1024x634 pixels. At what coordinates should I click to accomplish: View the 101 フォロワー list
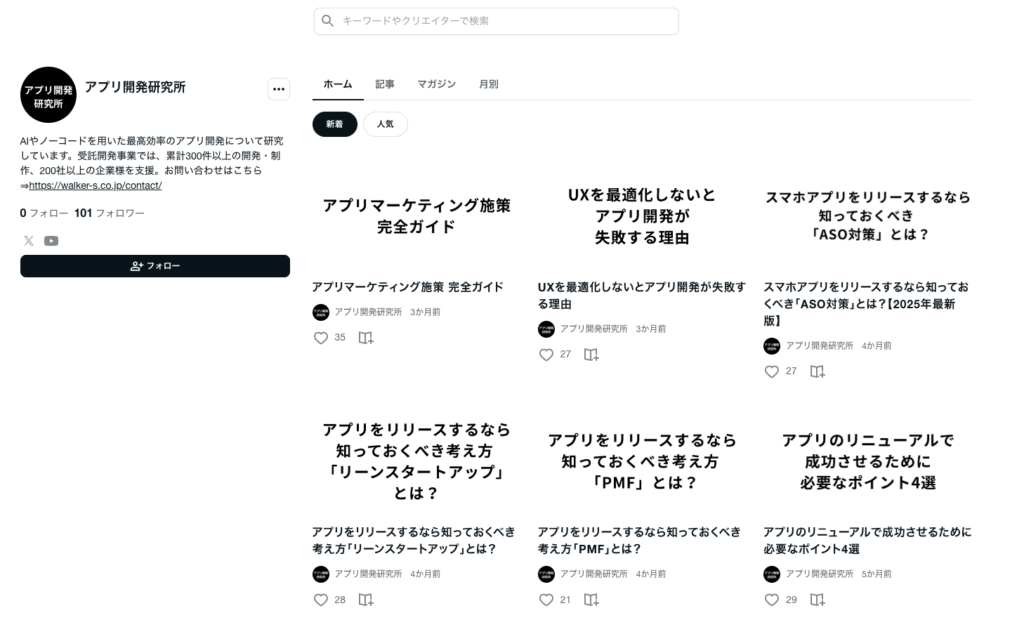(109, 213)
